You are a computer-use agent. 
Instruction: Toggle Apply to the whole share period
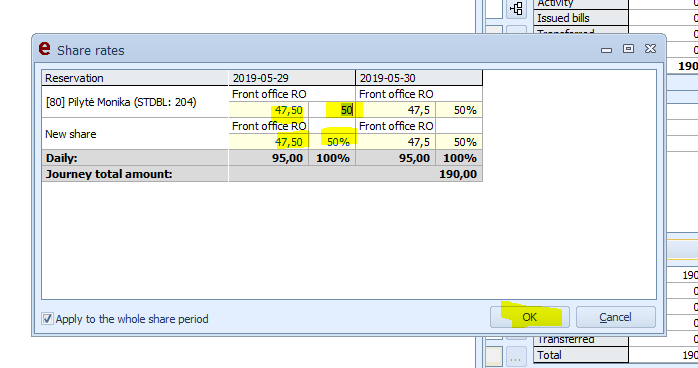click(47, 319)
